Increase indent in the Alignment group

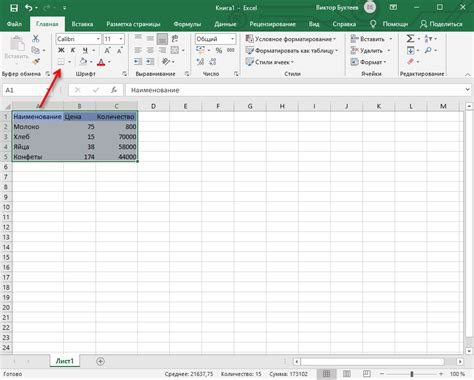(x=150, y=62)
